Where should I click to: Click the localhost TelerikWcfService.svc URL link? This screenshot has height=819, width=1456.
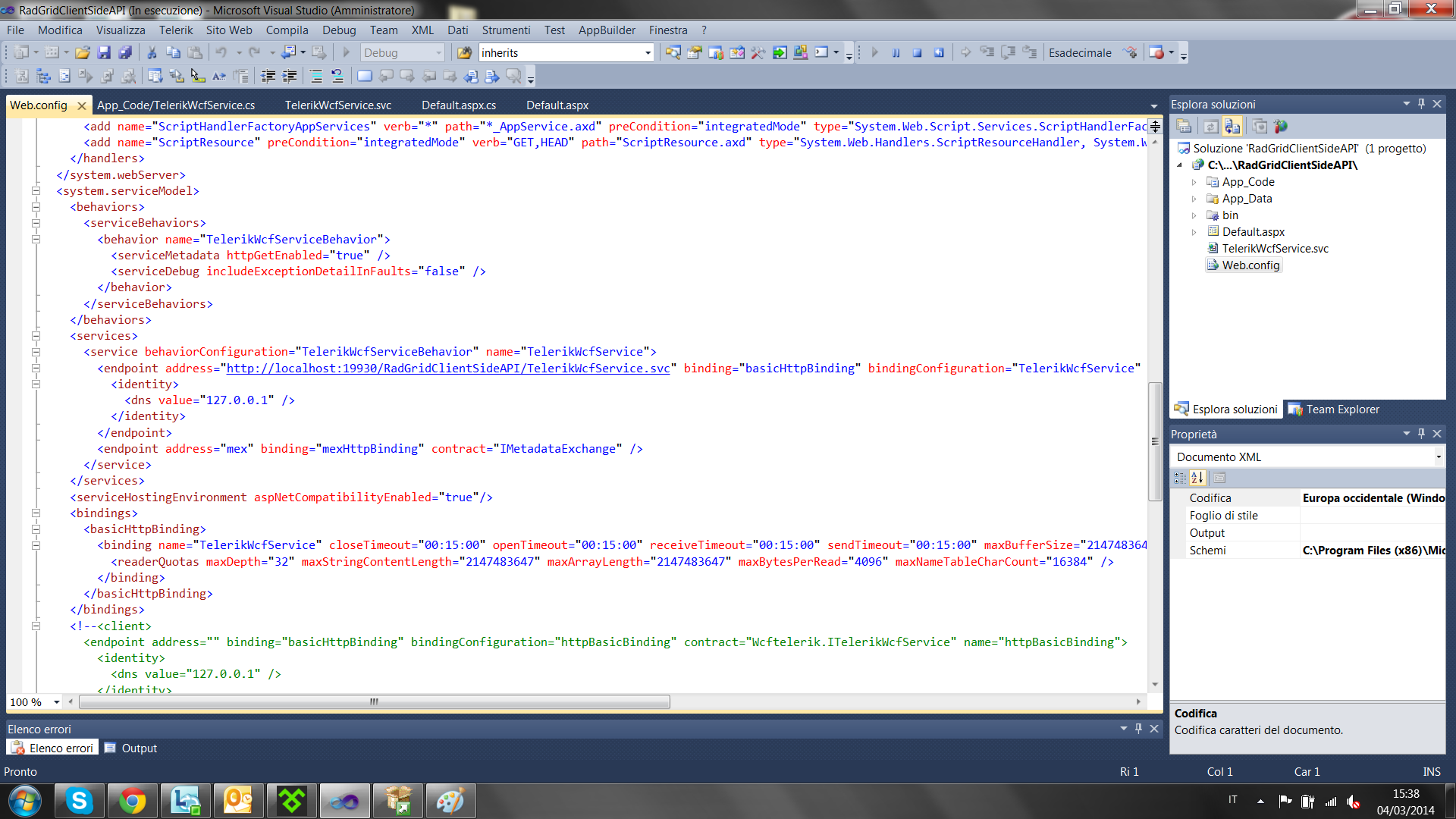click(x=448, y=369)
